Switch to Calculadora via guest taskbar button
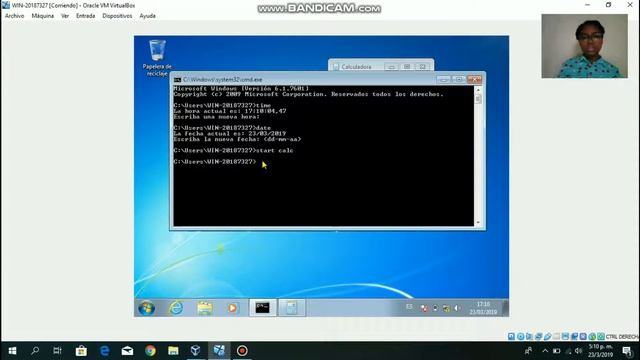 (291, 308)
